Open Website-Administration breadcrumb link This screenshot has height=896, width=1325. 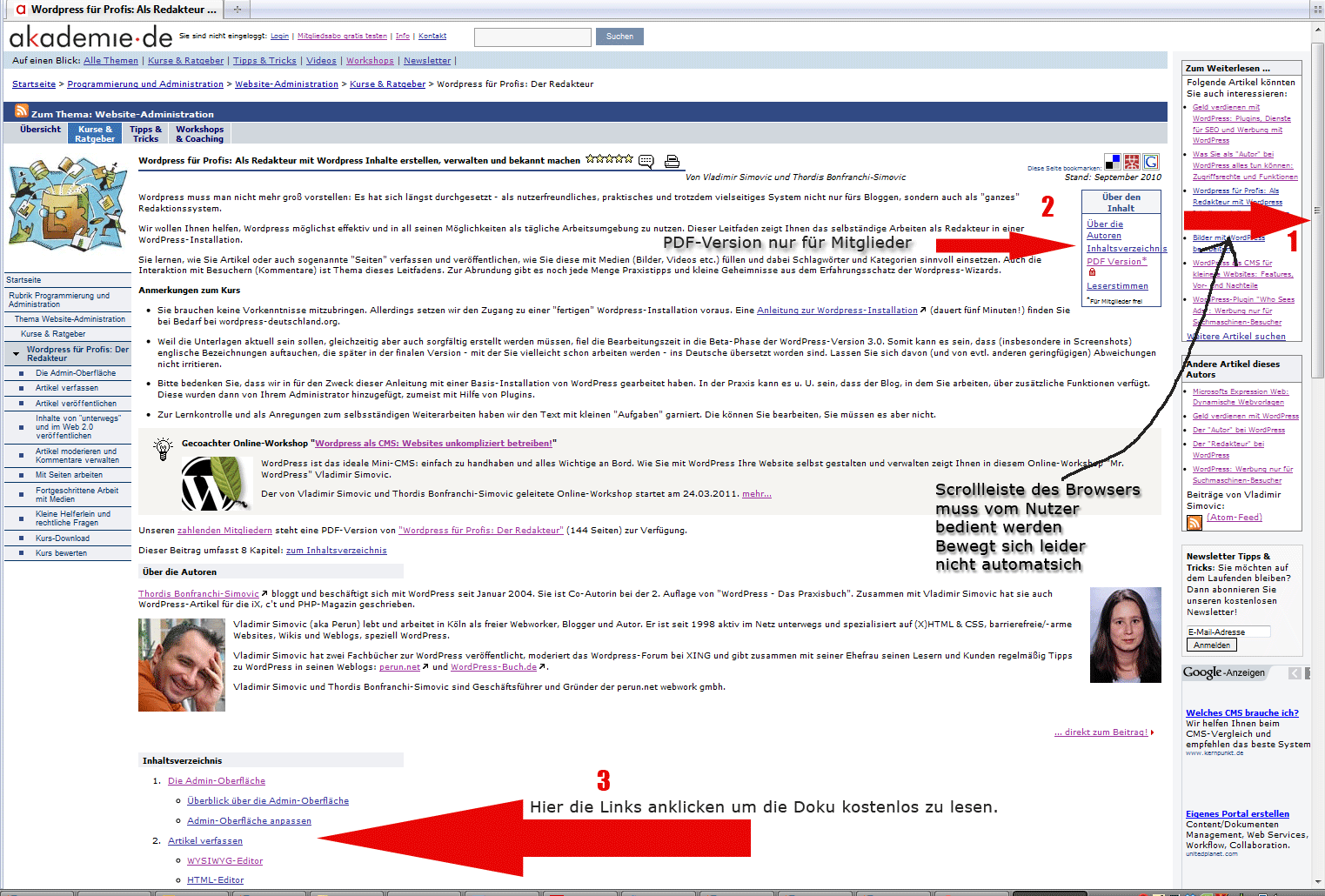coord(286,84)
